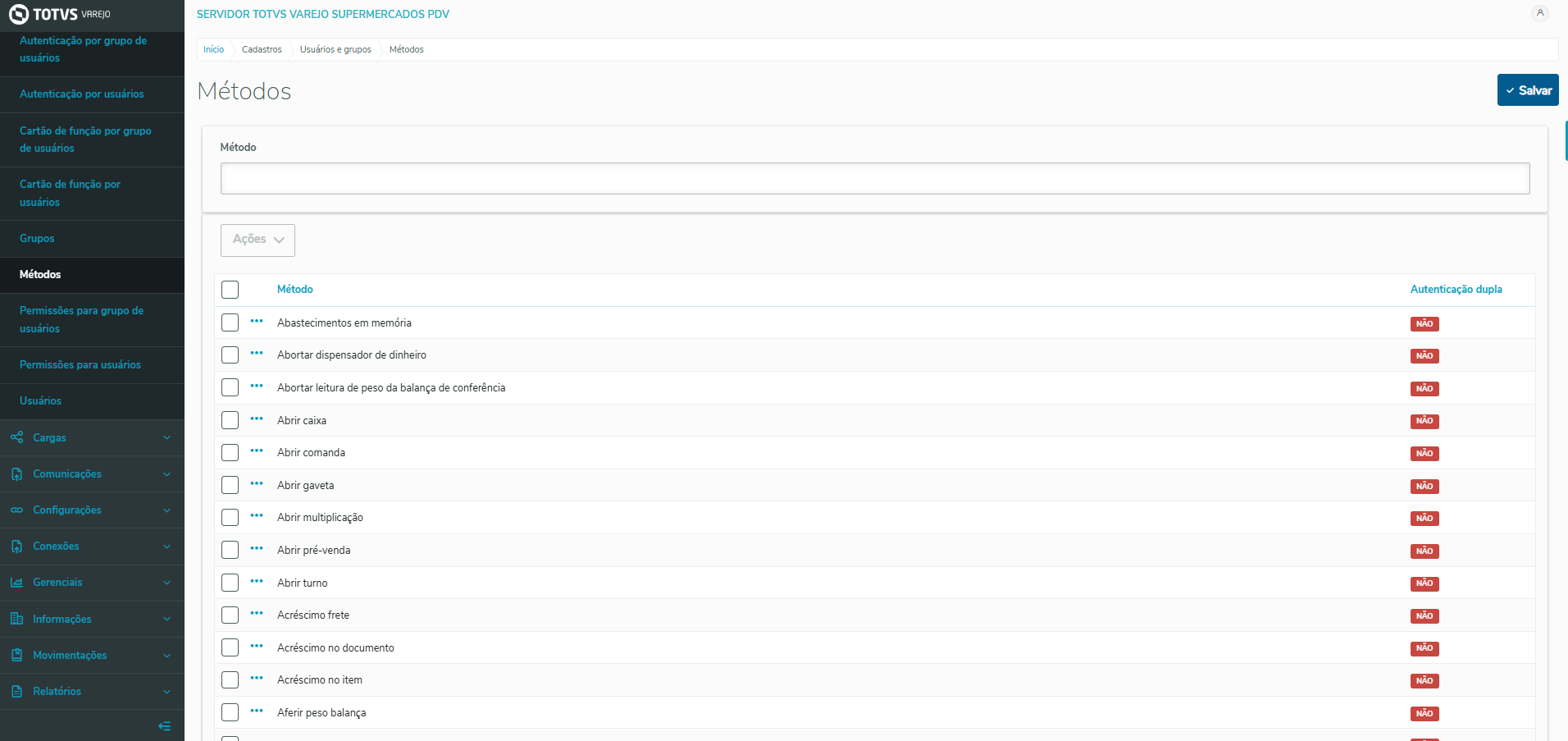The width and height of the screenshot is (1568, 741).
Task: Open row options for Abortar leitura de peso
Action: tap(257, 386)
